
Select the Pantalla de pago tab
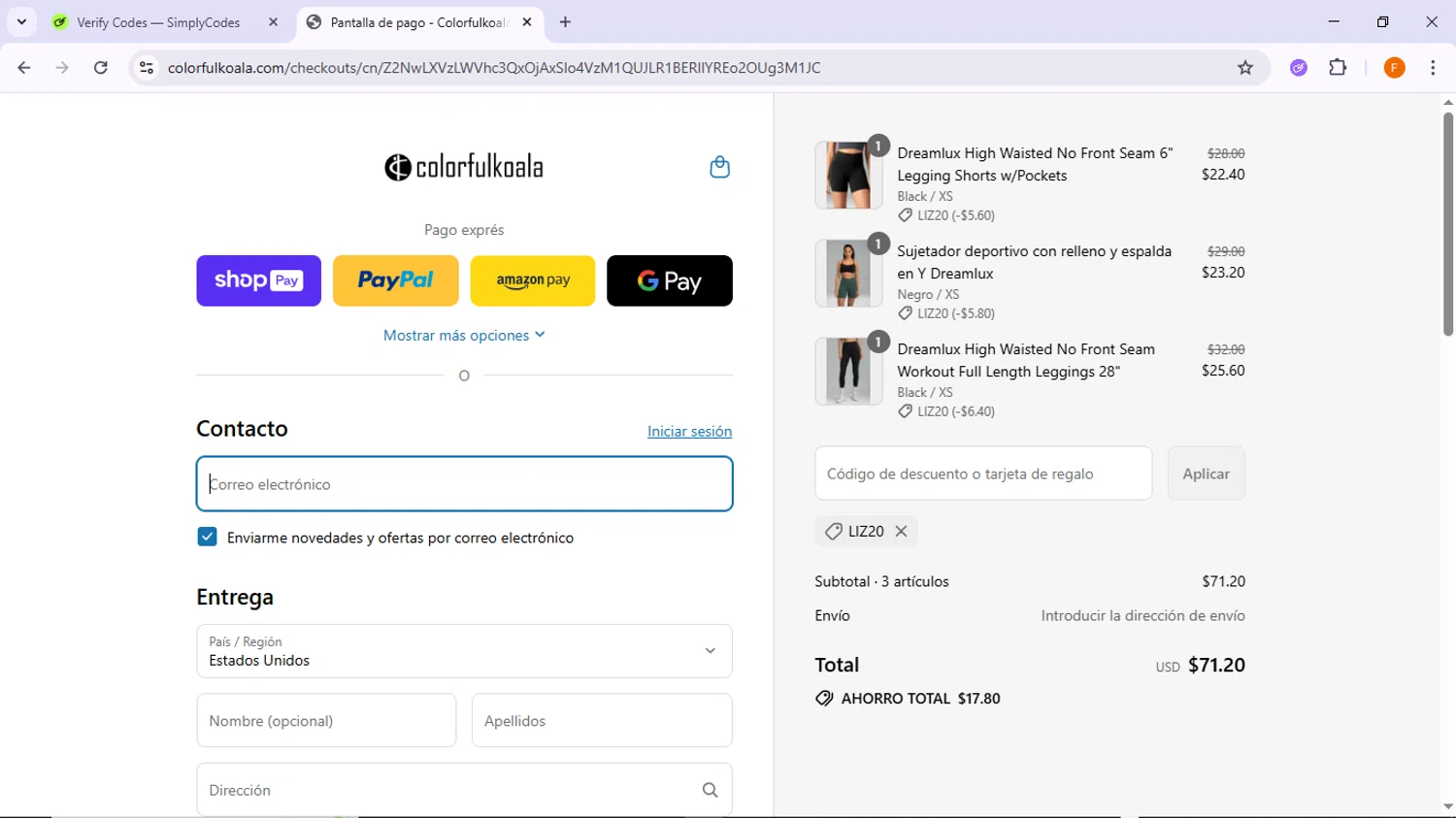pos(419,22)
